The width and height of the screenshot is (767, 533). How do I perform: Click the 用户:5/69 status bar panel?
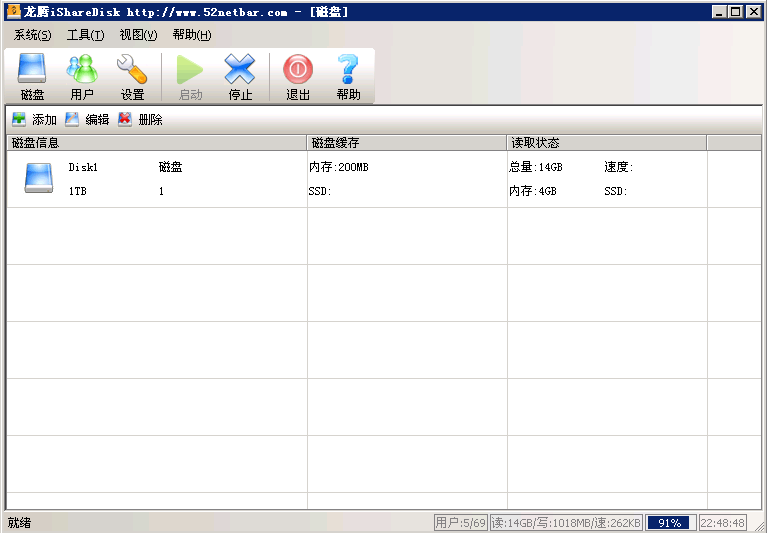click(x=460, y=522)
